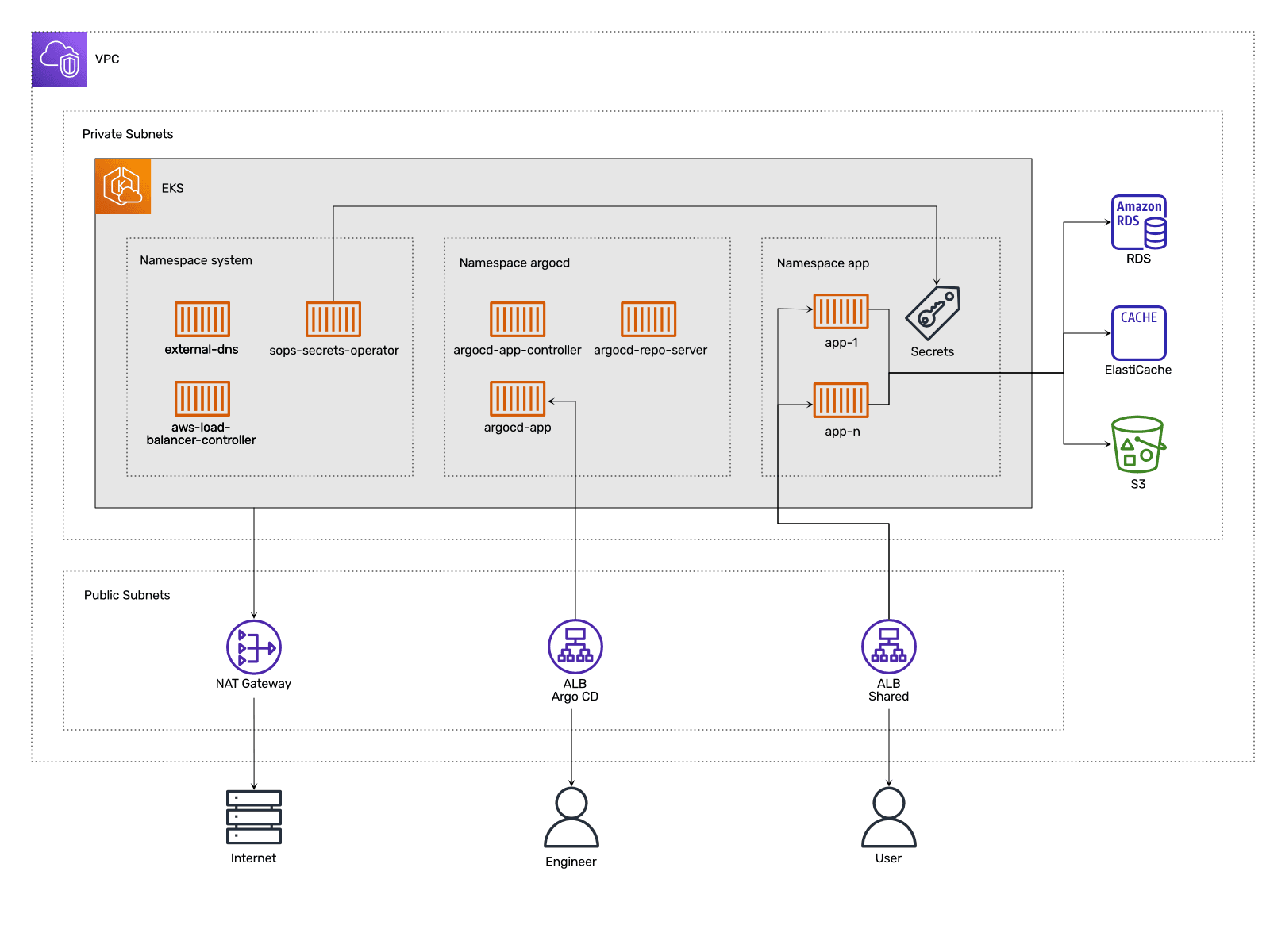The width and height of the screenshot is (1270, 952).
Task: Click the Namespace argocd label
Action: coord(514,263)
